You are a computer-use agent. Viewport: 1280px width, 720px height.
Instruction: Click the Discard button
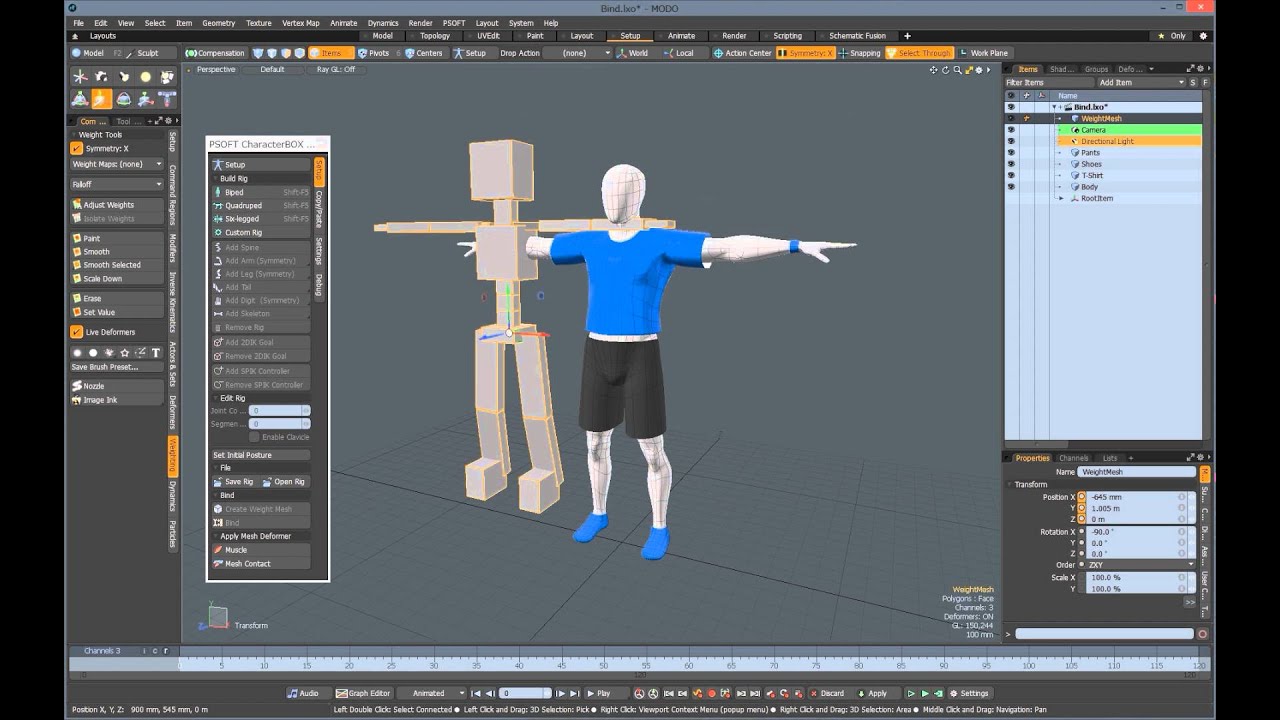point(827,693)
